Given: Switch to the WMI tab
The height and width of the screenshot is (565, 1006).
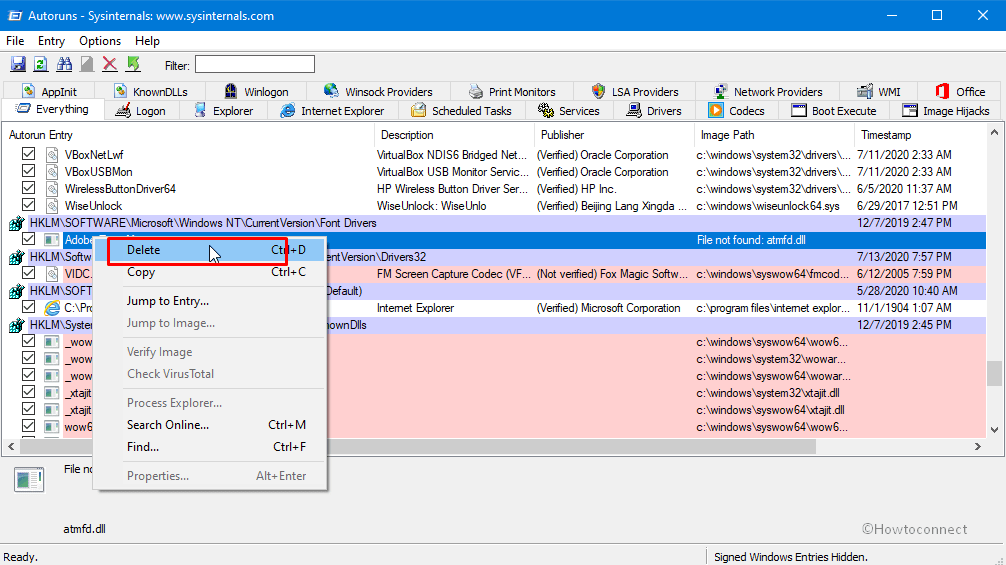Looking at the screenshot, I should [879, 92].
